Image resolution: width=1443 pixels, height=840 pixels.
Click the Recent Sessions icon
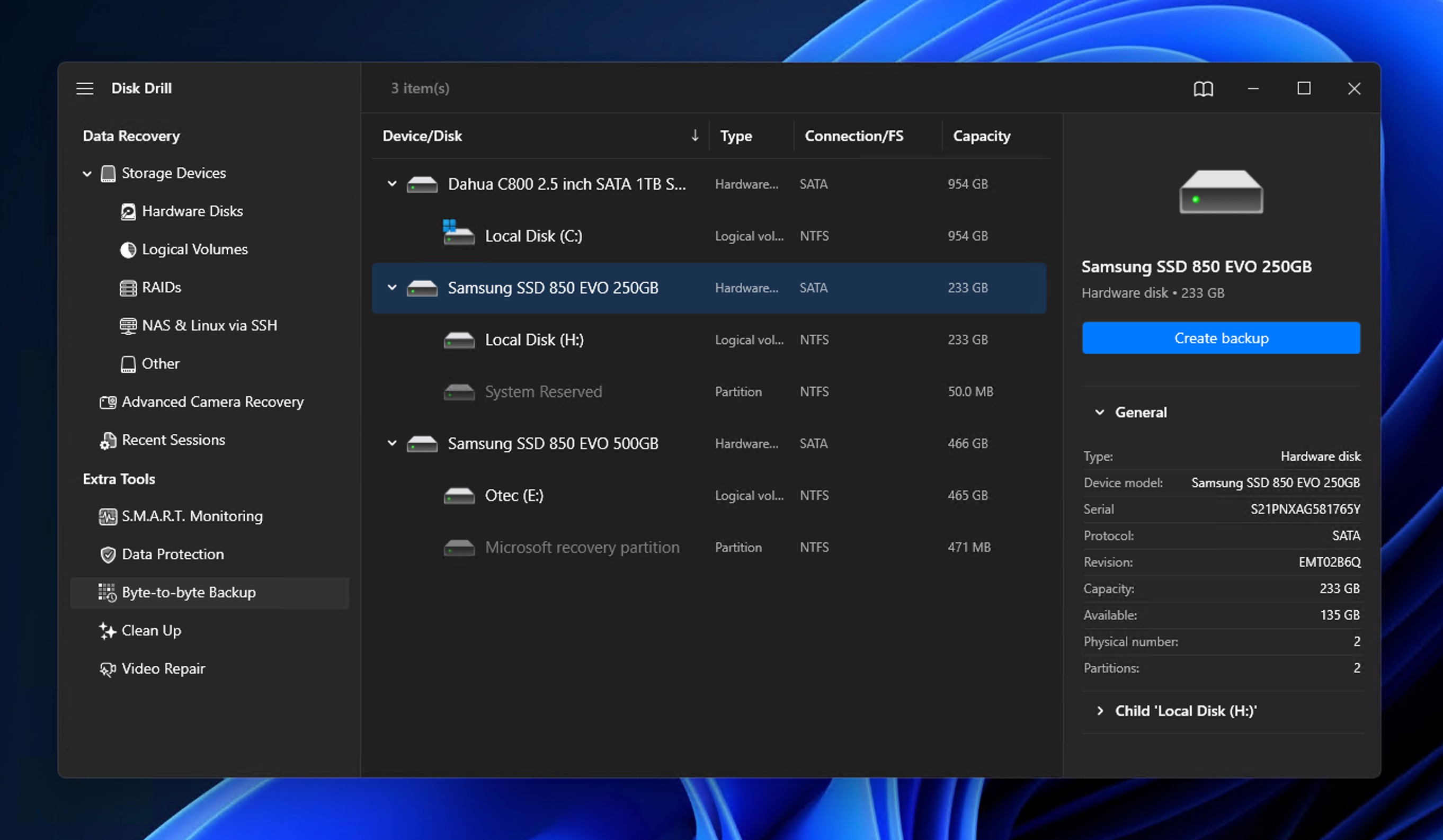(x=108, y=440)
